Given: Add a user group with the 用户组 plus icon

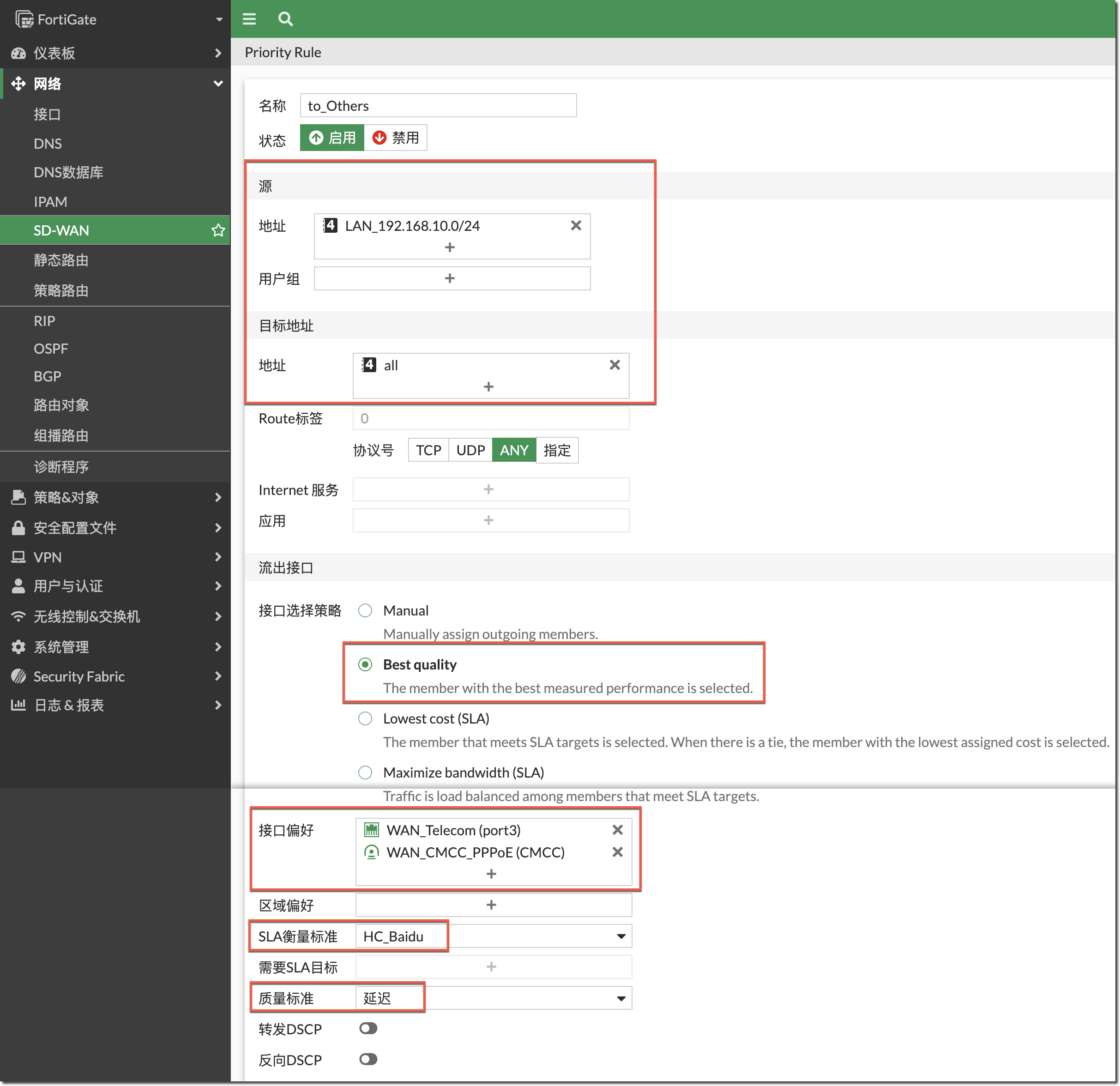Looking at the screenshot, I should tap(450, 278).
